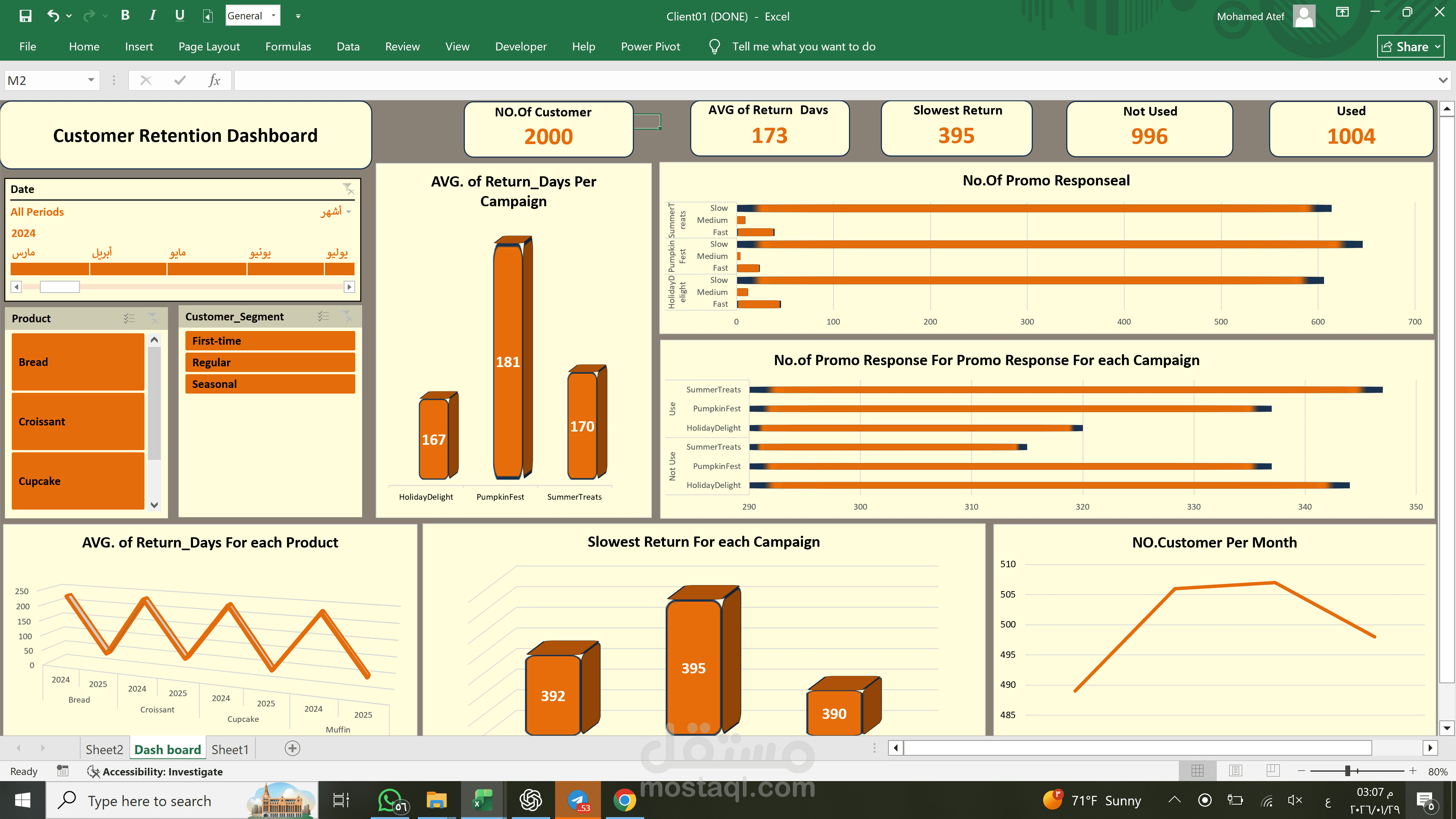Apply Bold formatting from the toolbar
Viewport: 1456px width, 819px height.
pos(126,15)
